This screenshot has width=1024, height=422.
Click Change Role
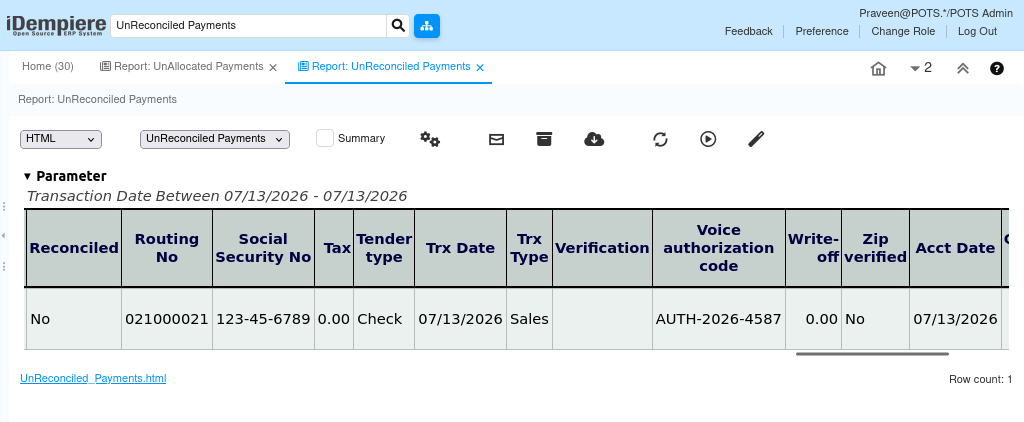click(903, 31)
